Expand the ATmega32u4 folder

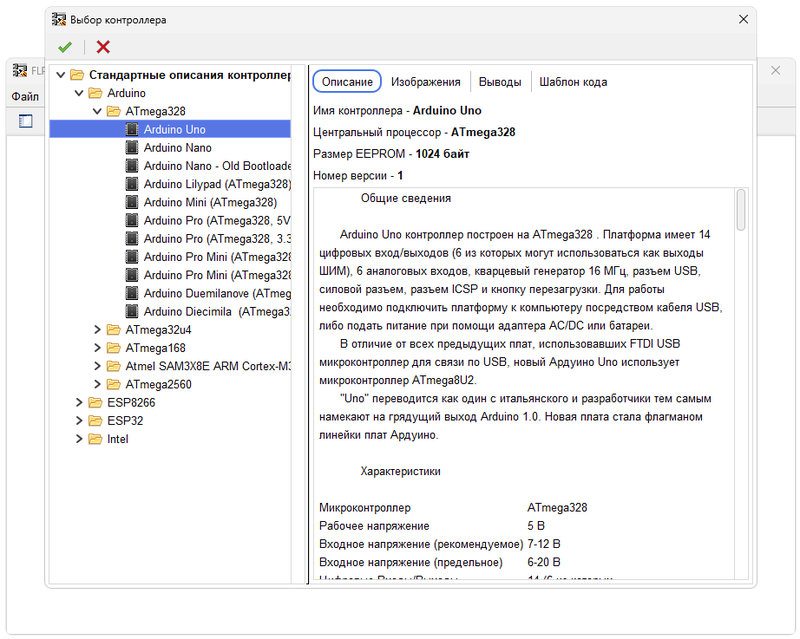[96, 330]
